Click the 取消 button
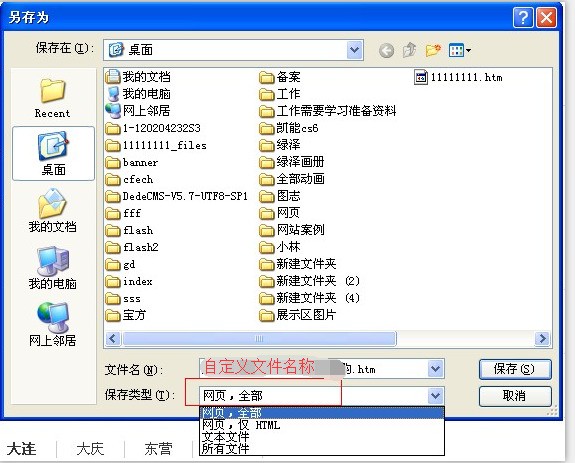575x463 pixels. pyautogui.click(x=515, y=396)
